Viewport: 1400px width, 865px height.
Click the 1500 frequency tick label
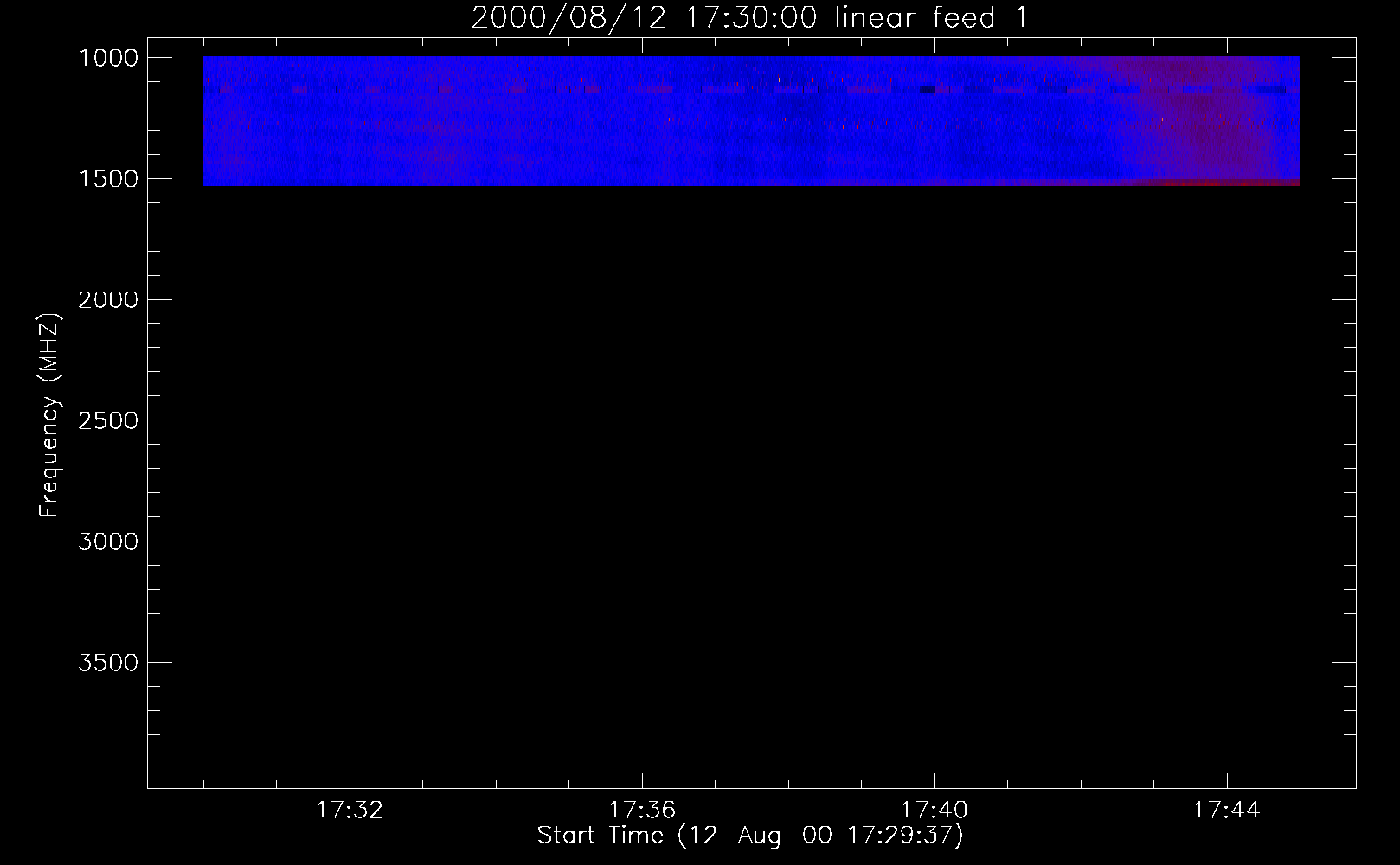click(x=108, y=179)
